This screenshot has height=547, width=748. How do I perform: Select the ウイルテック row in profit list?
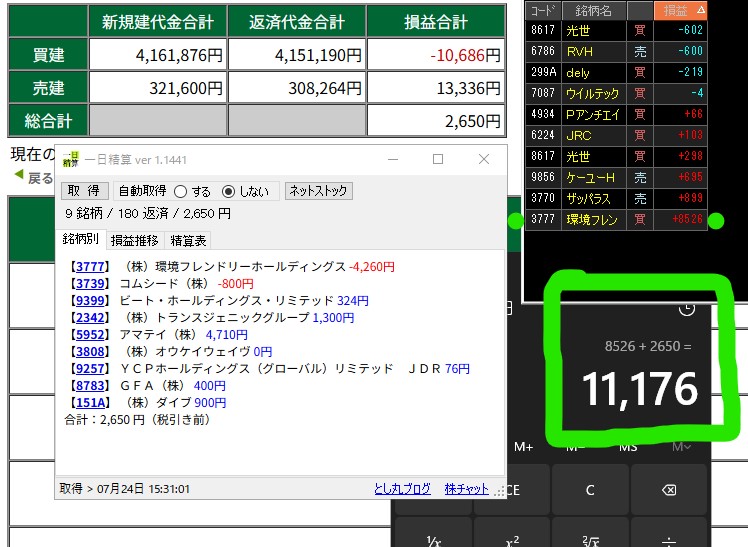616,93
